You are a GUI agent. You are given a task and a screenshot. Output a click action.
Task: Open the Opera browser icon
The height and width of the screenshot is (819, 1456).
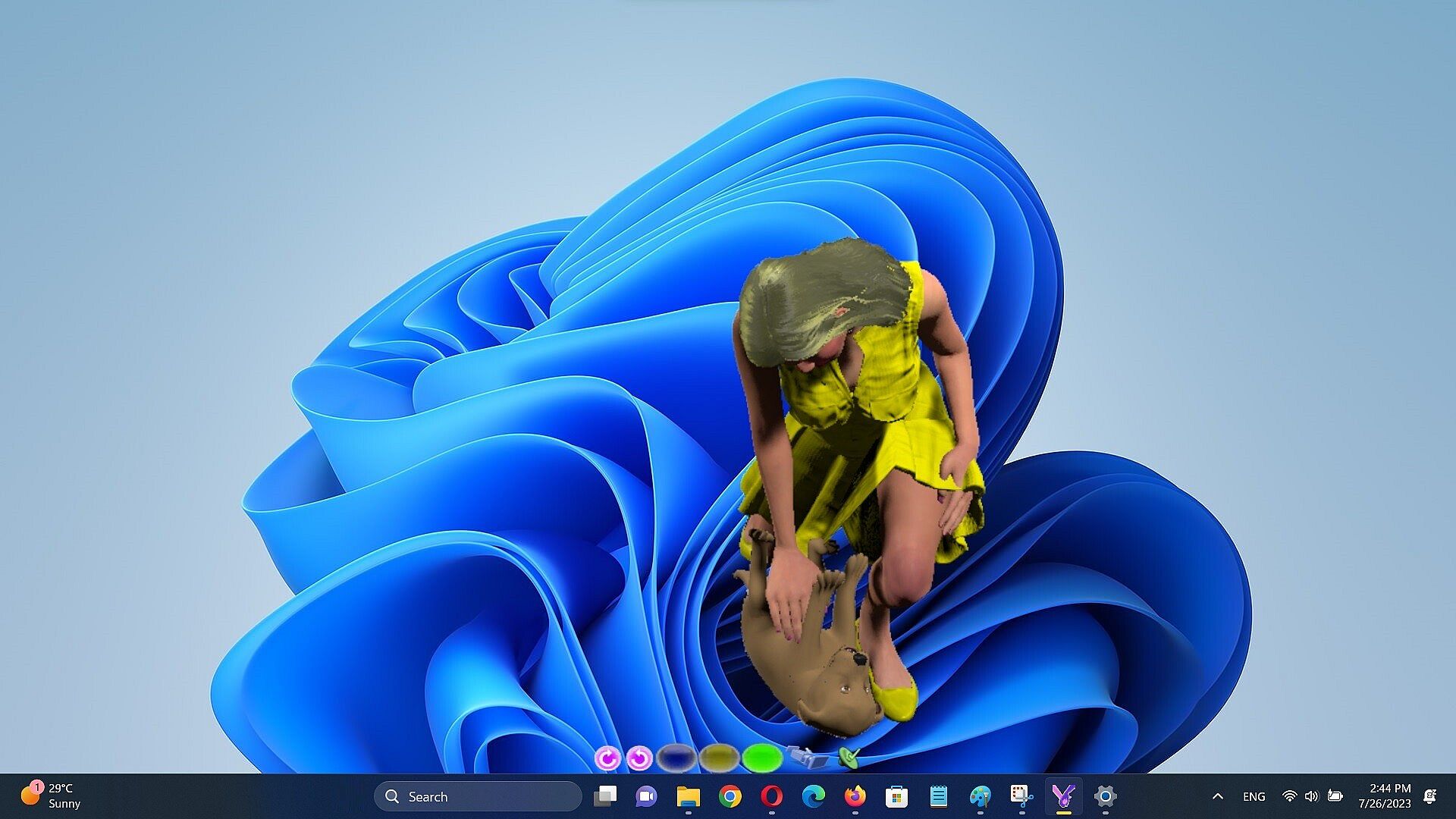tap(771, 796)
